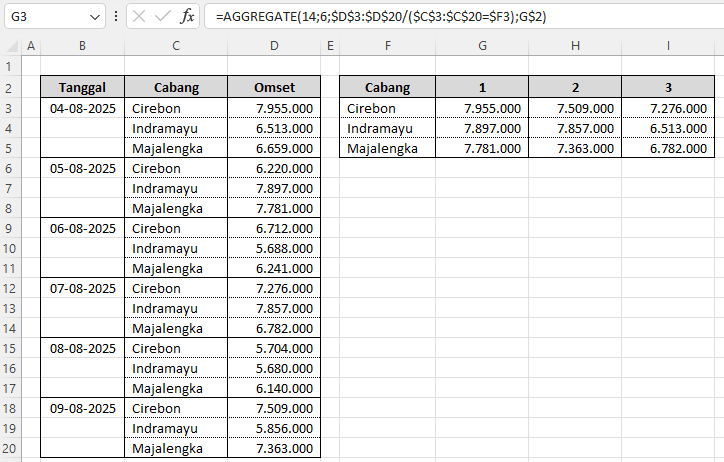Image resolution: width=724 pixels, height=462 pixels.
Task: Click Omset value 5.680.000 in row 16
Action: pos(274,368)
